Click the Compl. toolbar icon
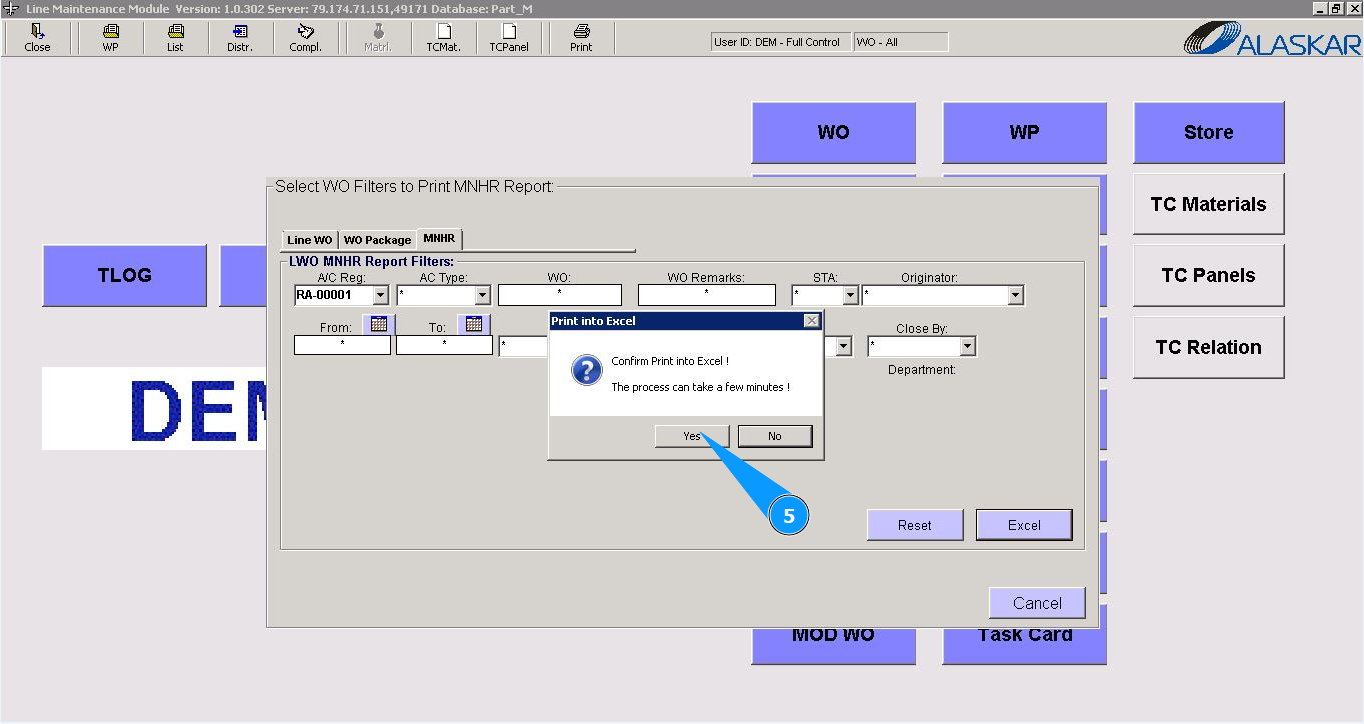 coord(305,38)
